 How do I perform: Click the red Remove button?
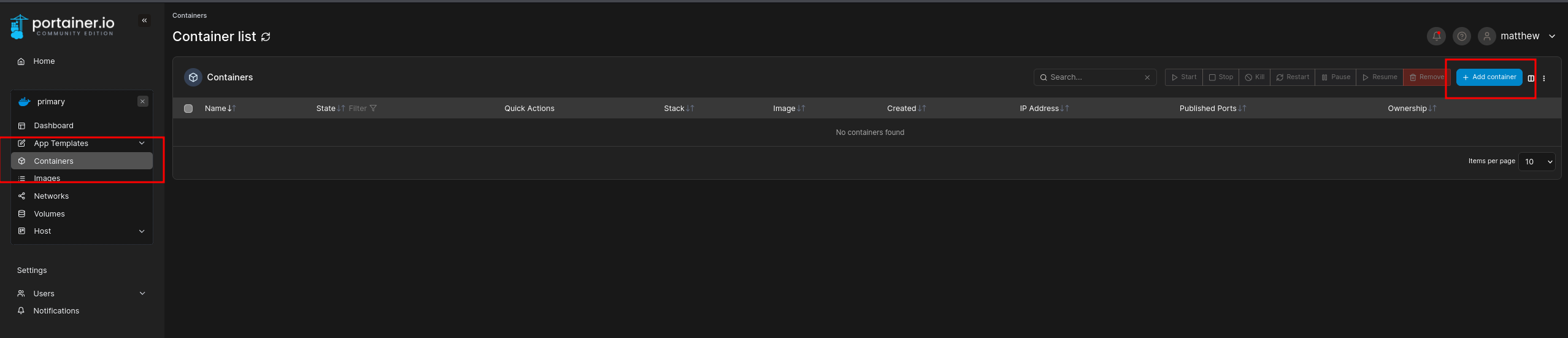[x=1426, y=77]
